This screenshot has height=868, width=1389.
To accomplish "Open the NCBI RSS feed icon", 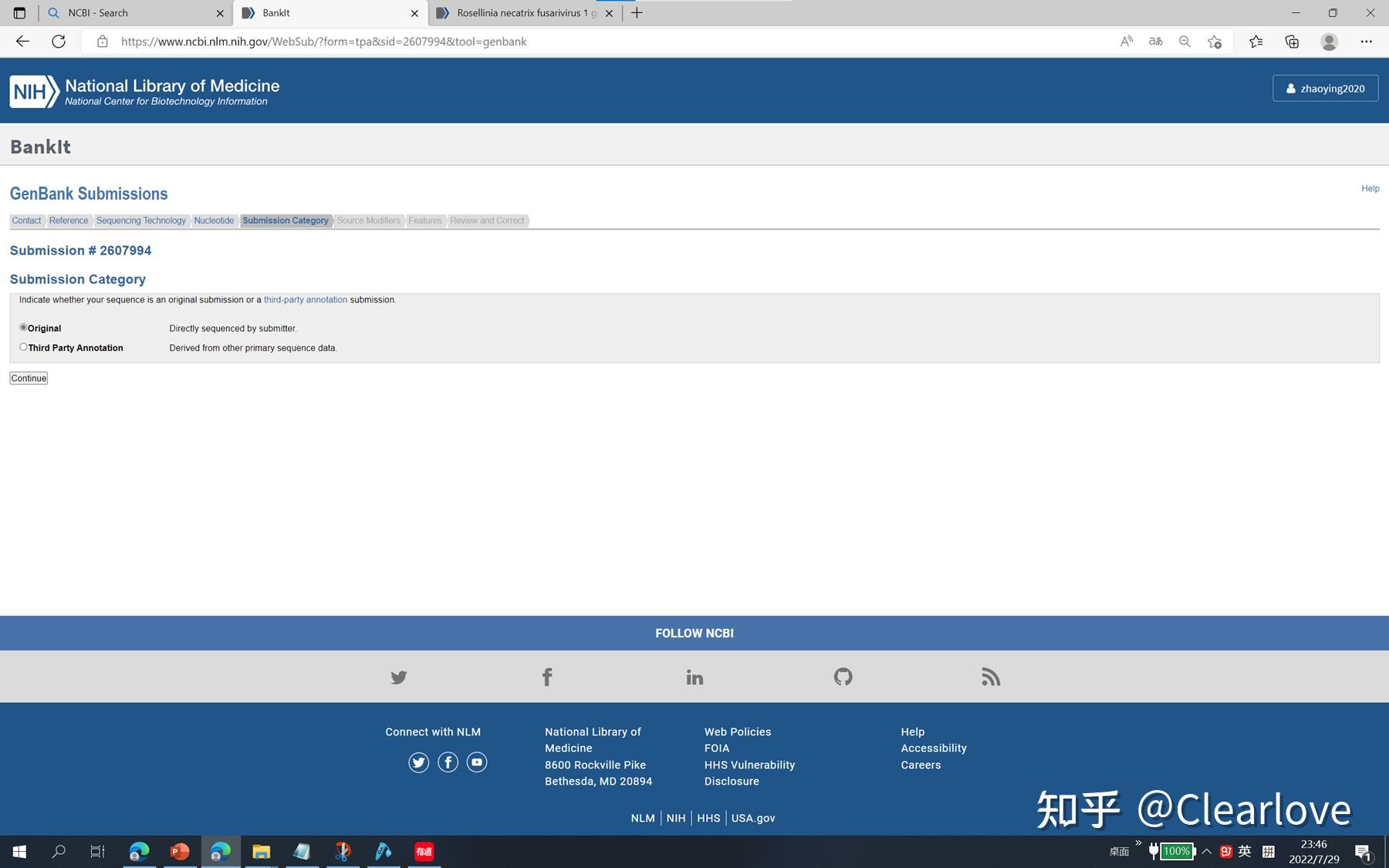I will 991,677.
